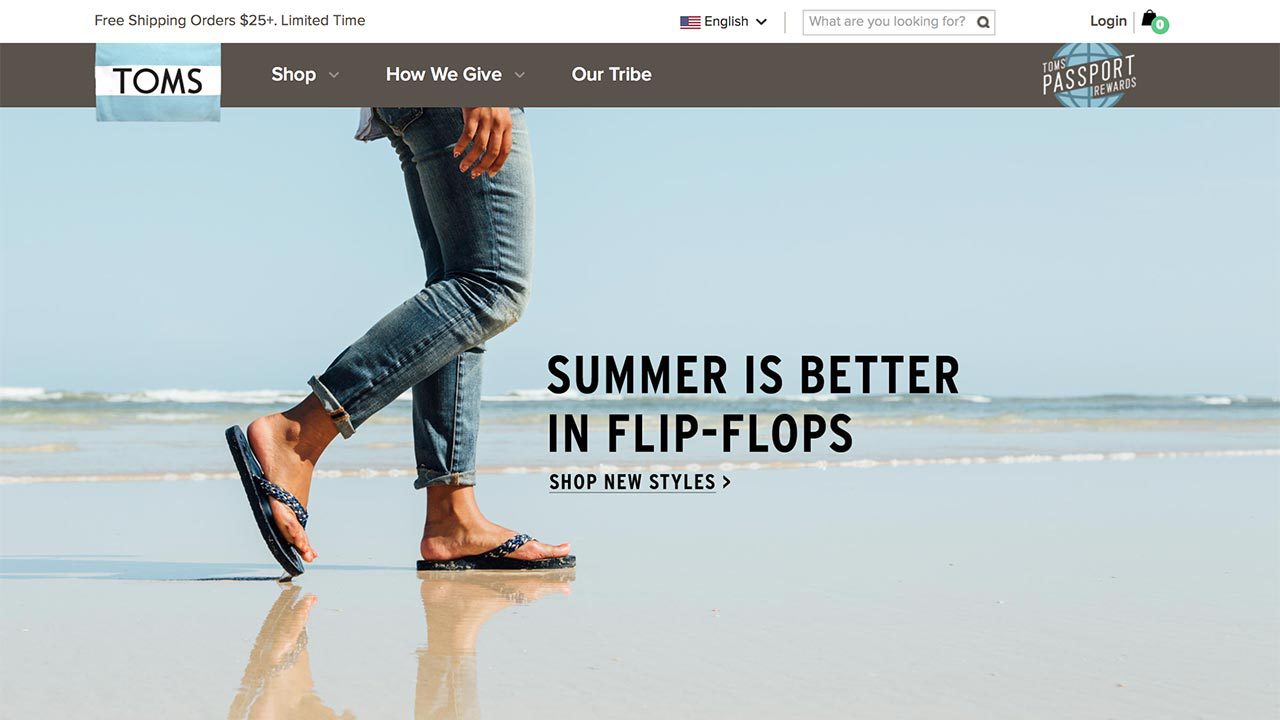This screenshot has height=720, width=1280.
Task: Click the Summer Is Better headline
Action: [x=753, y=404]
